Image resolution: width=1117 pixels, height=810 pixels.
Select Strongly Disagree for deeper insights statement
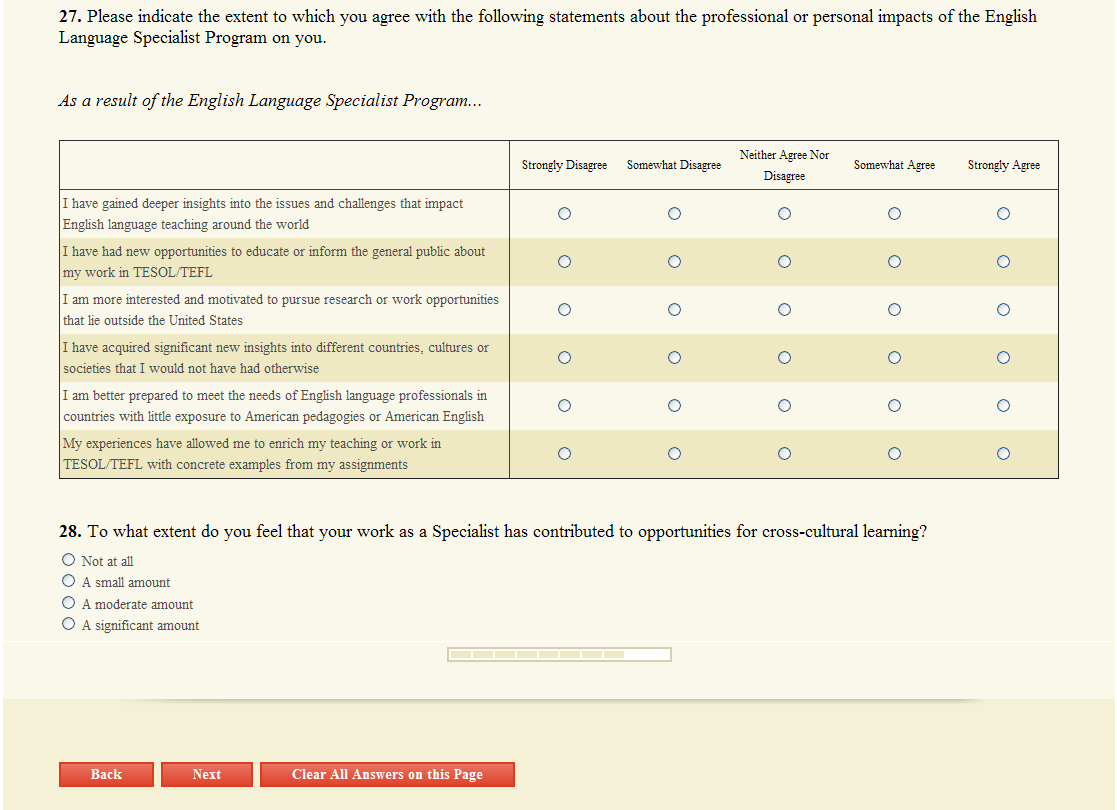[564, 214]
